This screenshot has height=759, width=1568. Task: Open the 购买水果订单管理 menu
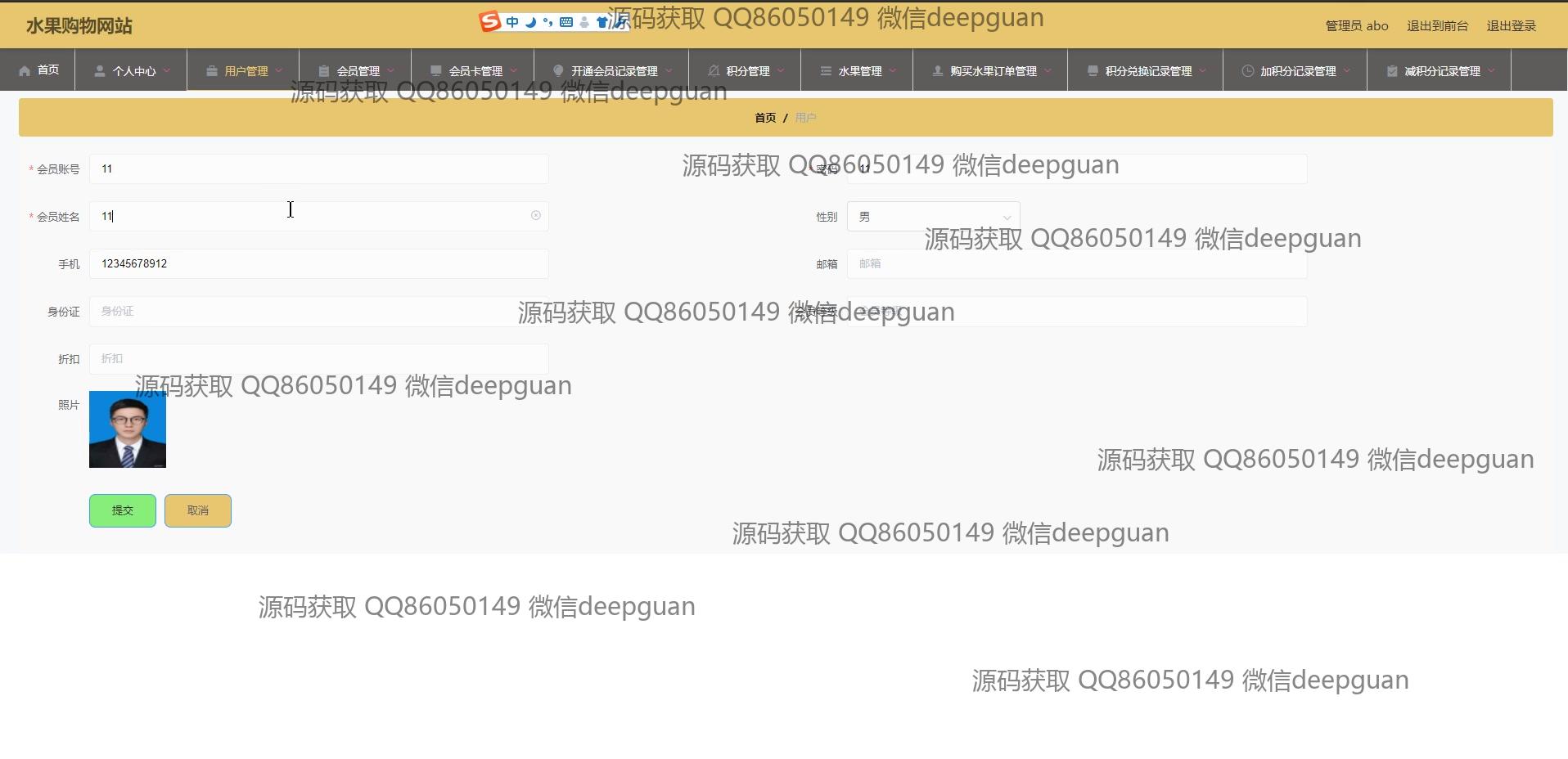pyautogui.click(x=992, y=71)
